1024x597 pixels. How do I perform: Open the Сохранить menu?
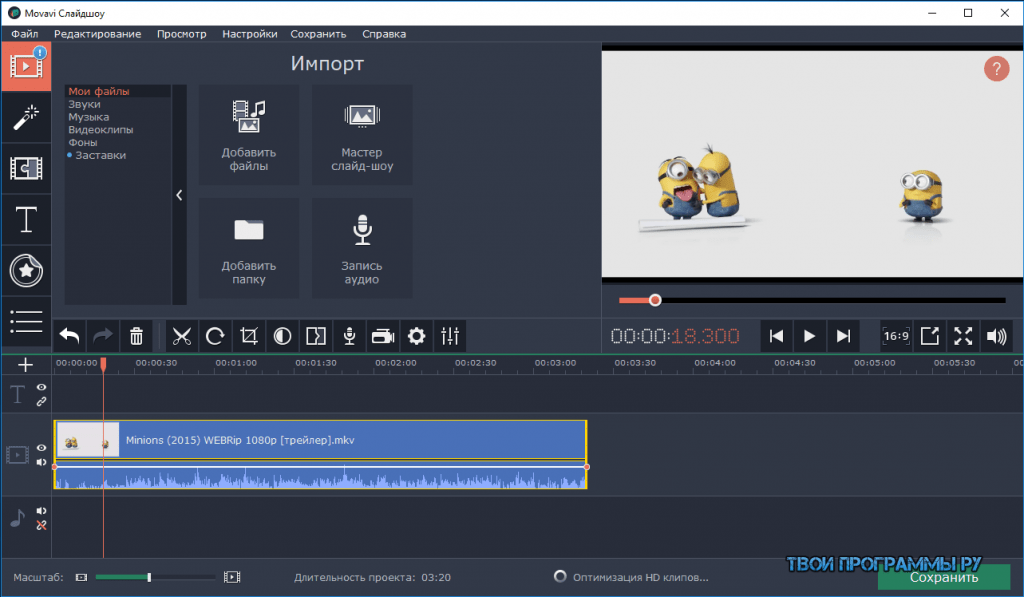[x=318, y=34]
